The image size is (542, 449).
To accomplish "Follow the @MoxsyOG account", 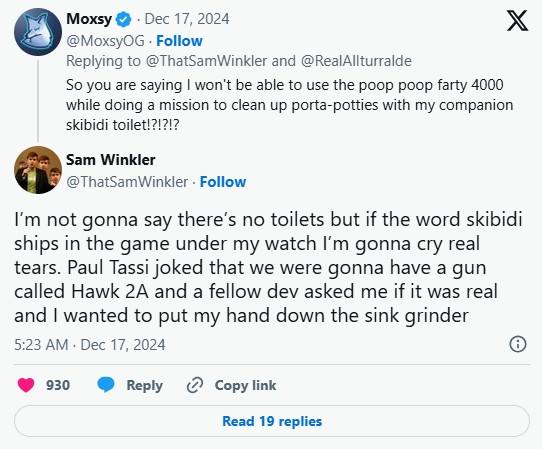I will [x=179, y=41].
